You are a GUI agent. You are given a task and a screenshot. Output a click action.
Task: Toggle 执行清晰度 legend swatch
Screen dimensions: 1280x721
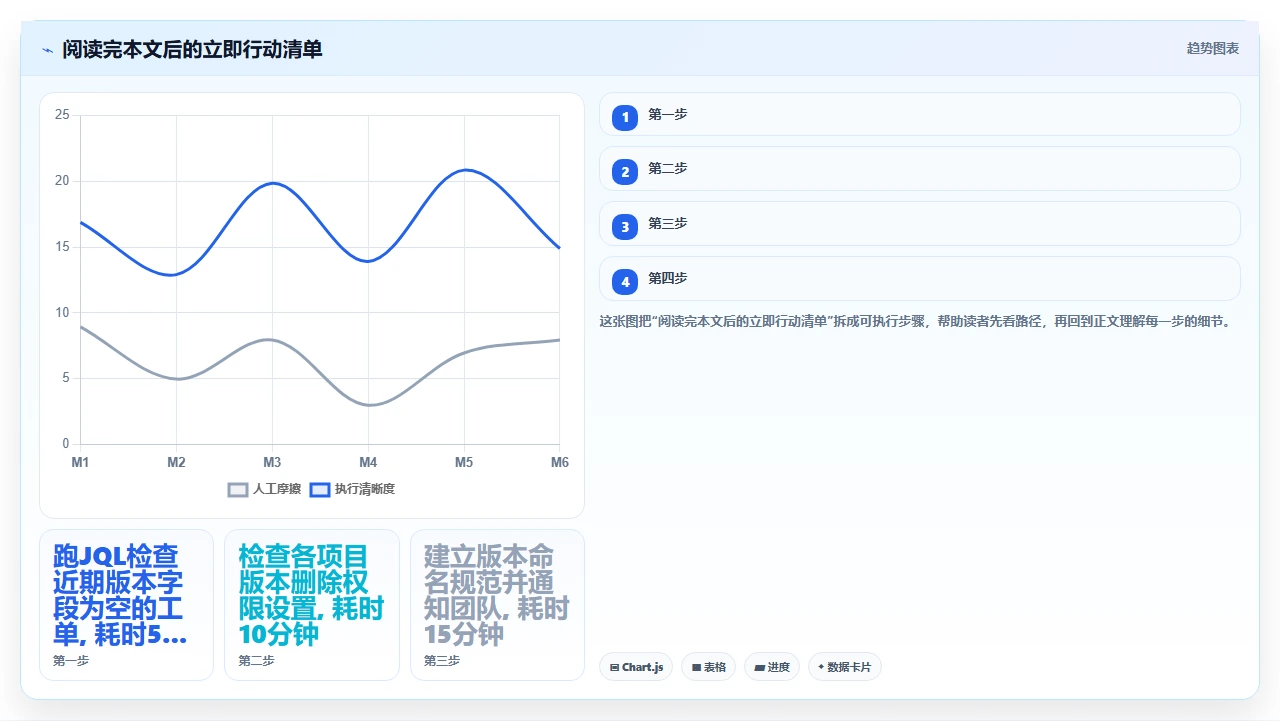coord(320,490)
